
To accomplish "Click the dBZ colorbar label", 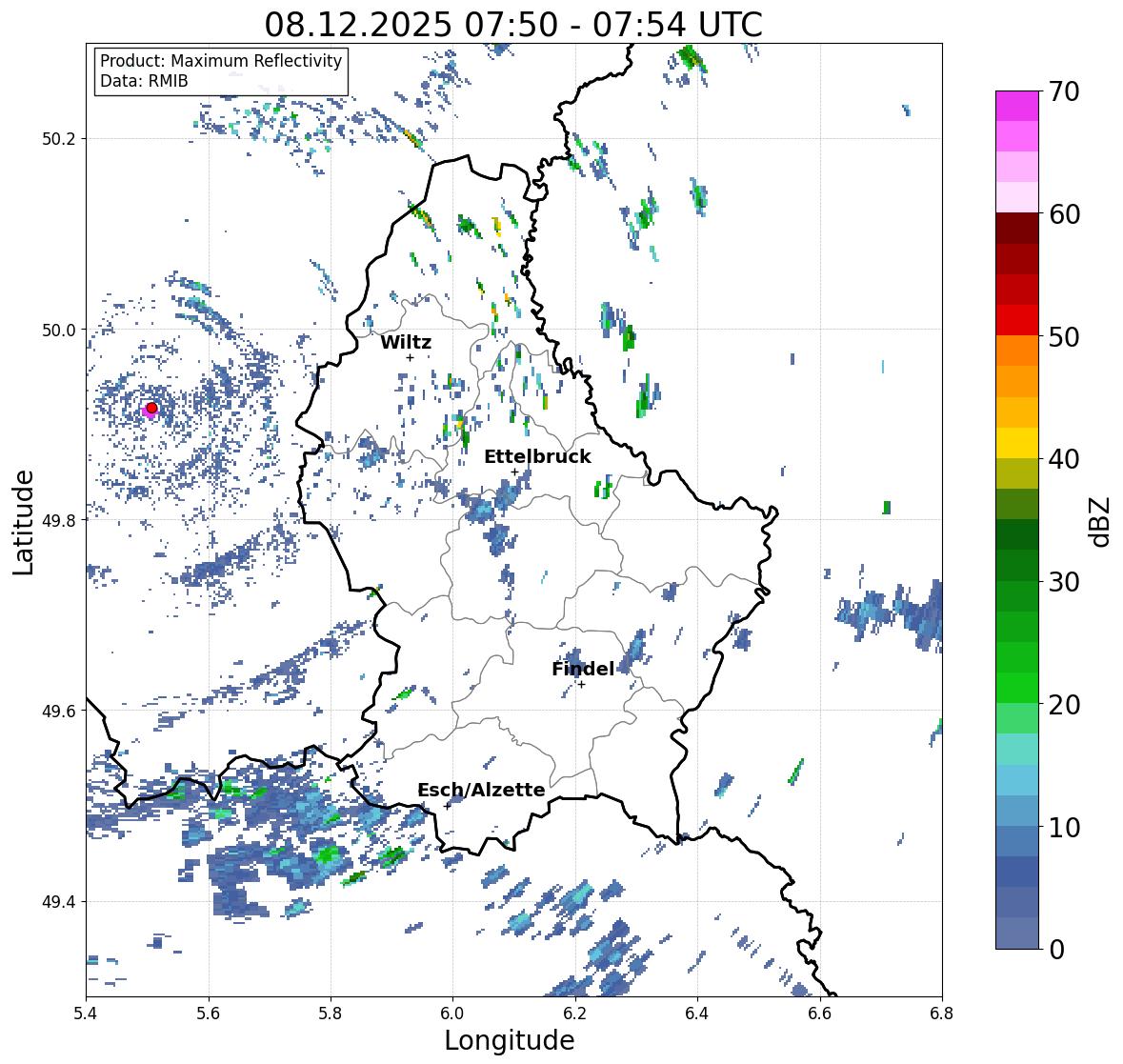I will point(1101,521).
